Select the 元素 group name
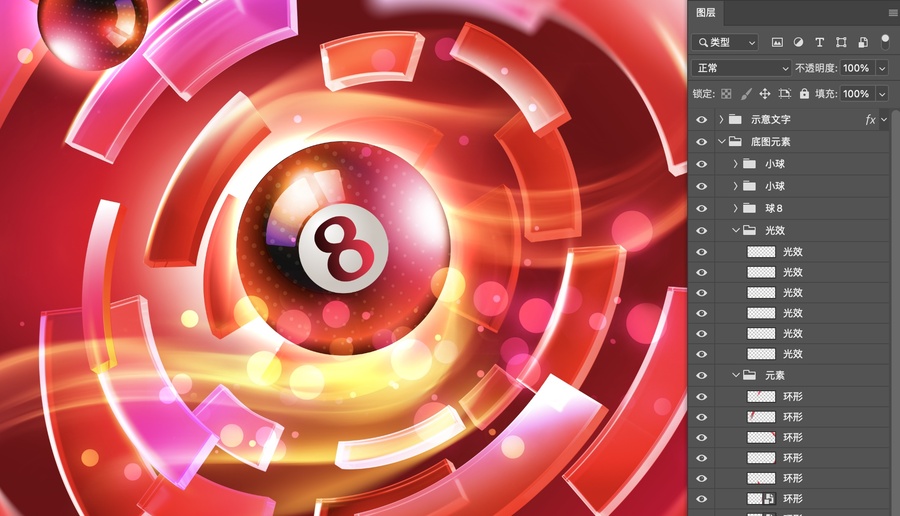Viewport: 900px width, 516px height. click(775, 375)
